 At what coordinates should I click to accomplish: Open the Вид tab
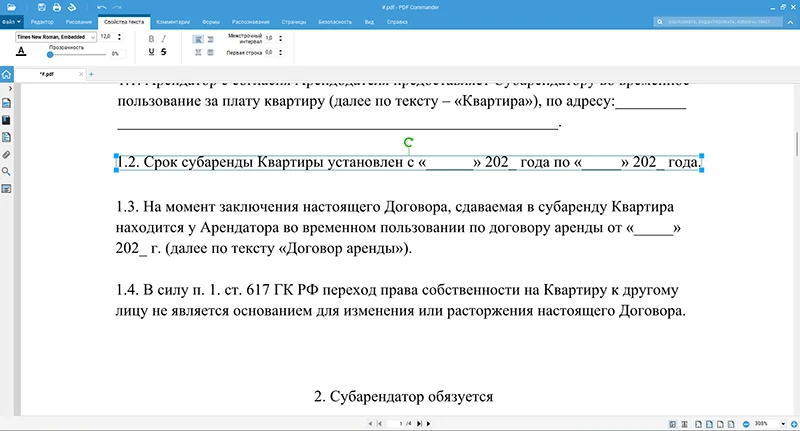point(369,22)
